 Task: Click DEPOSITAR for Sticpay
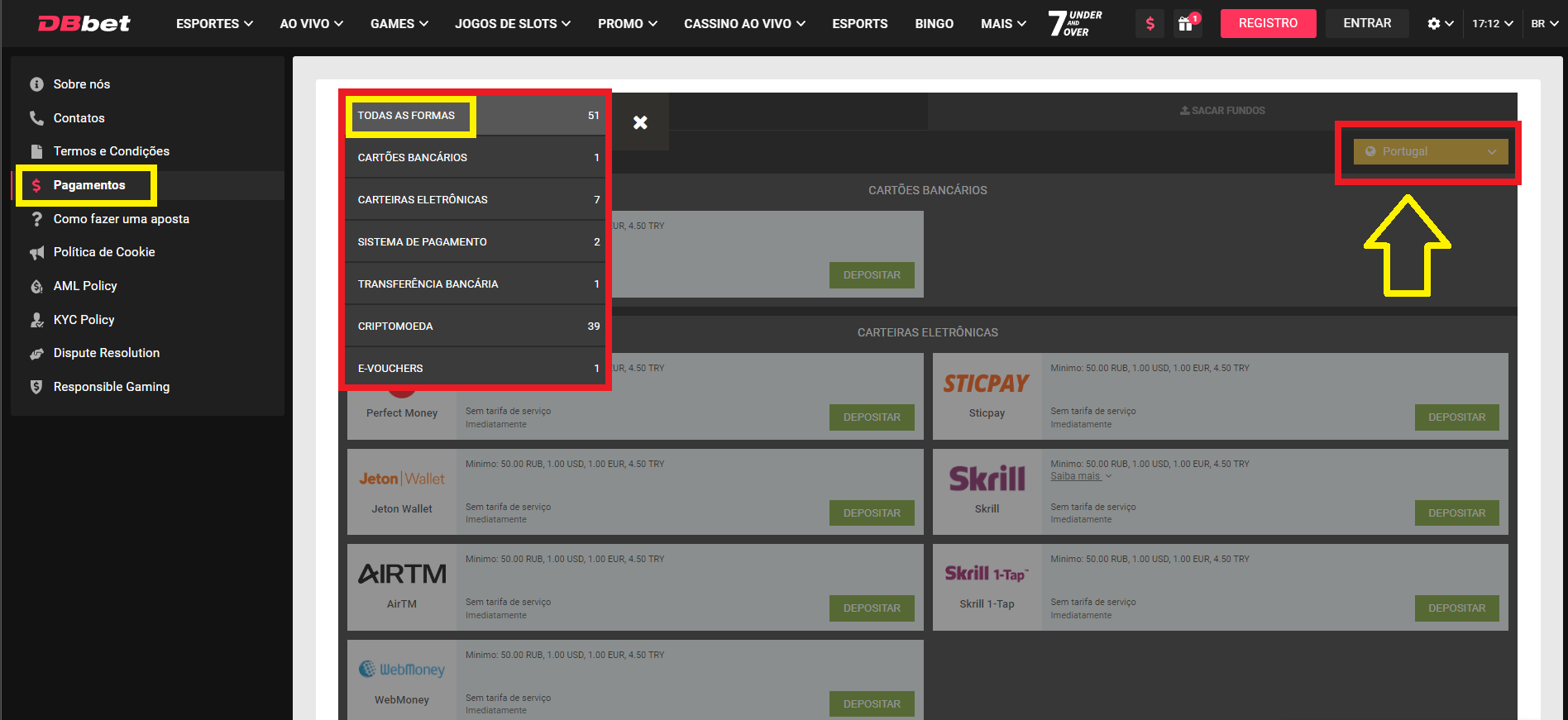pyautogui.click(x=1456, y=417)
